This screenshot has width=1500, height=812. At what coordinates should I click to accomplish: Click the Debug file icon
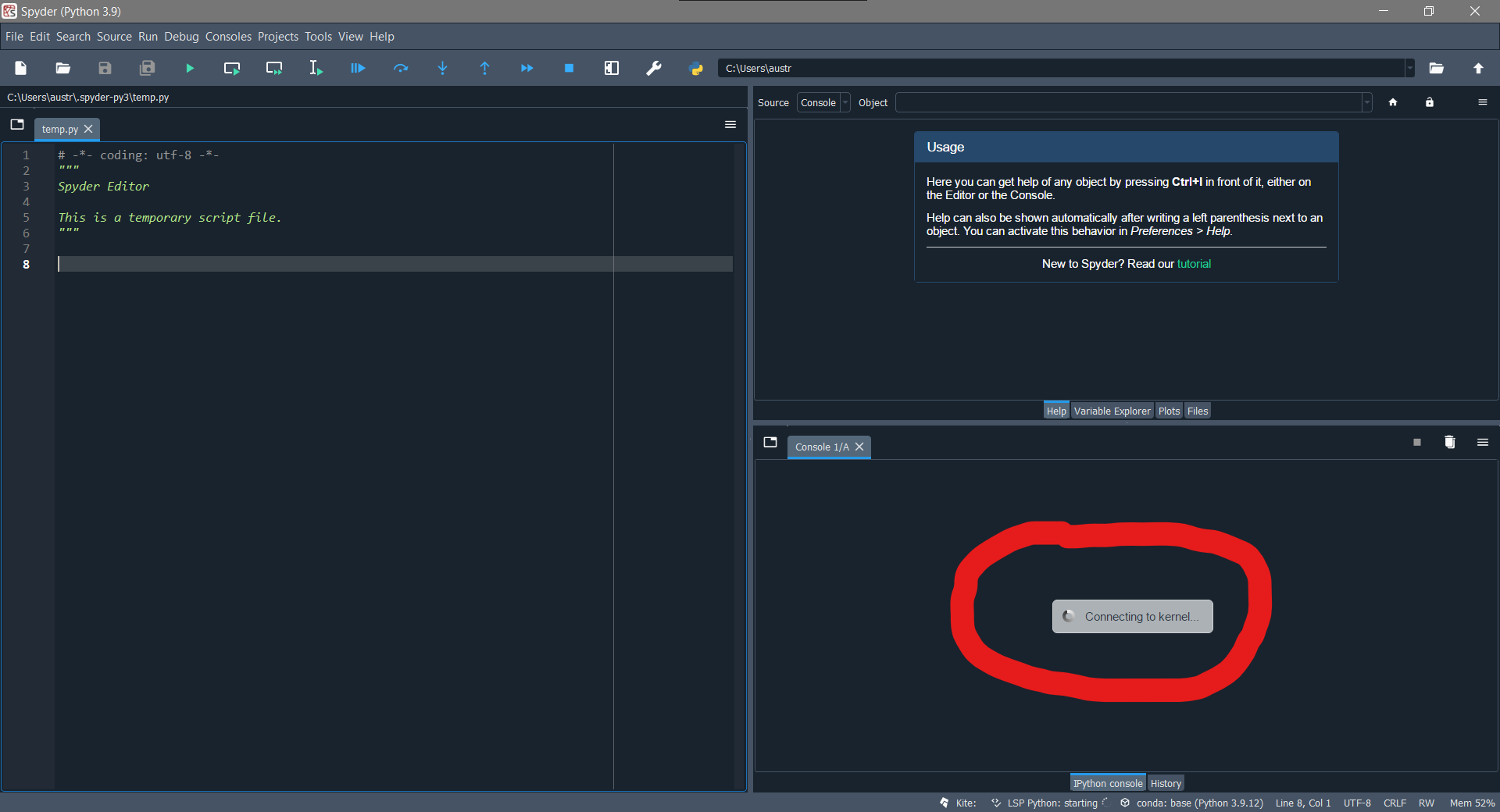pyautogui.click(x=358, y=69)
